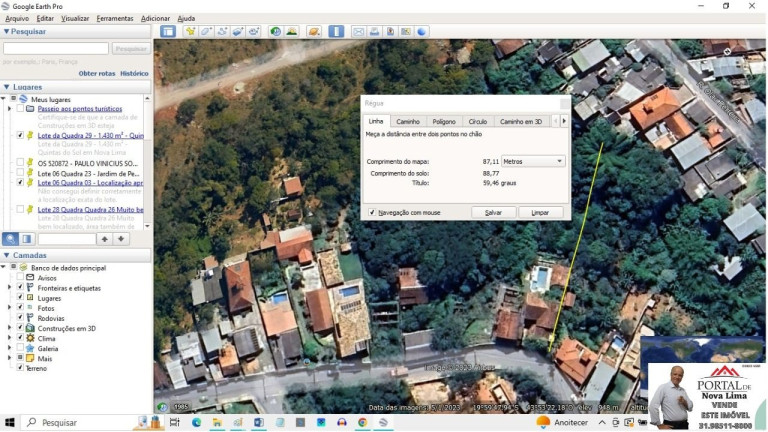Add a placemark with the yellow pin tool
This screenshot has width=768, height=432.
coord(191,31)
